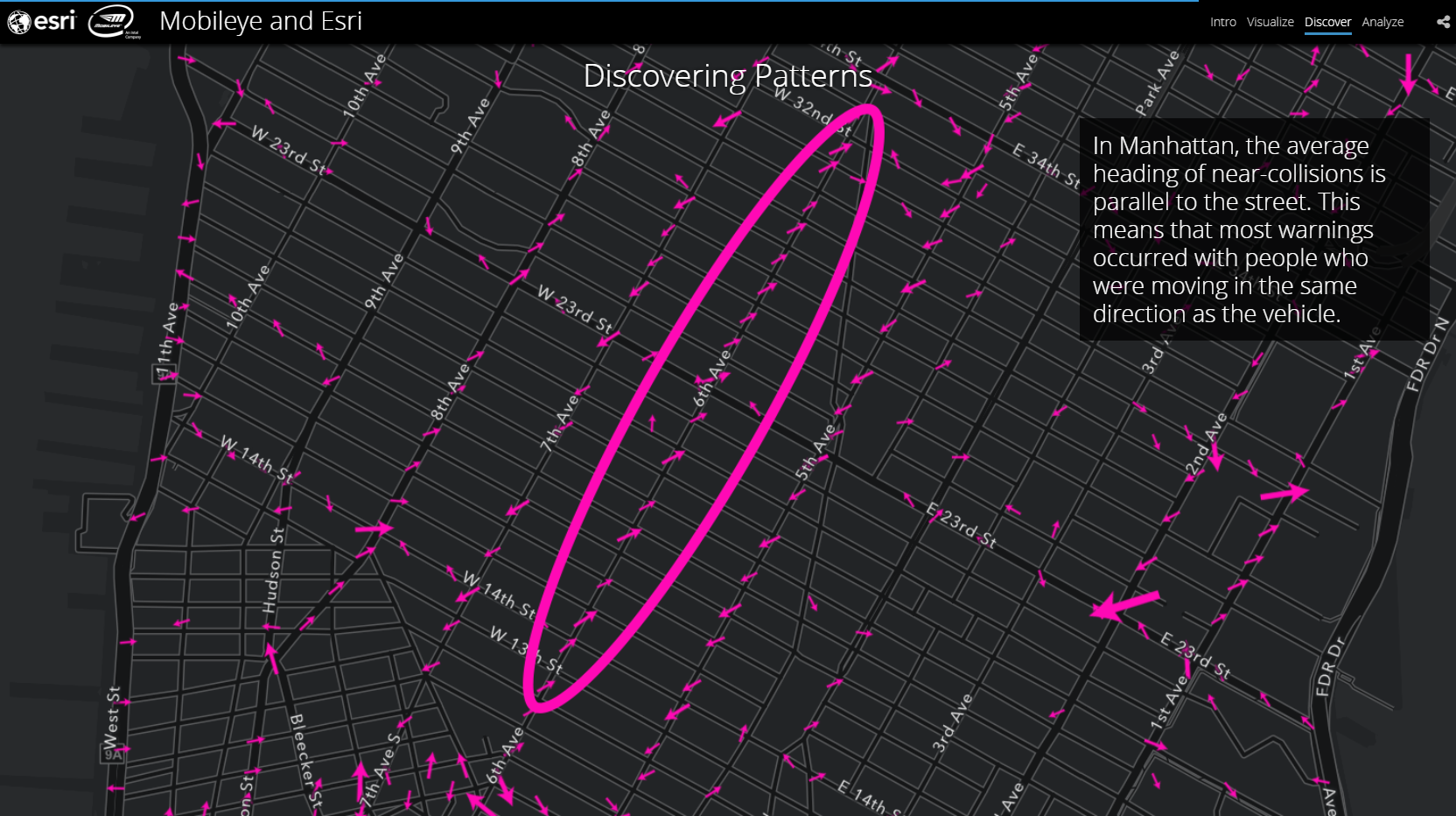Click the Hudson St street label
Image resolution: width=1456 pixels, height=816 pixels.
(273, 571)
